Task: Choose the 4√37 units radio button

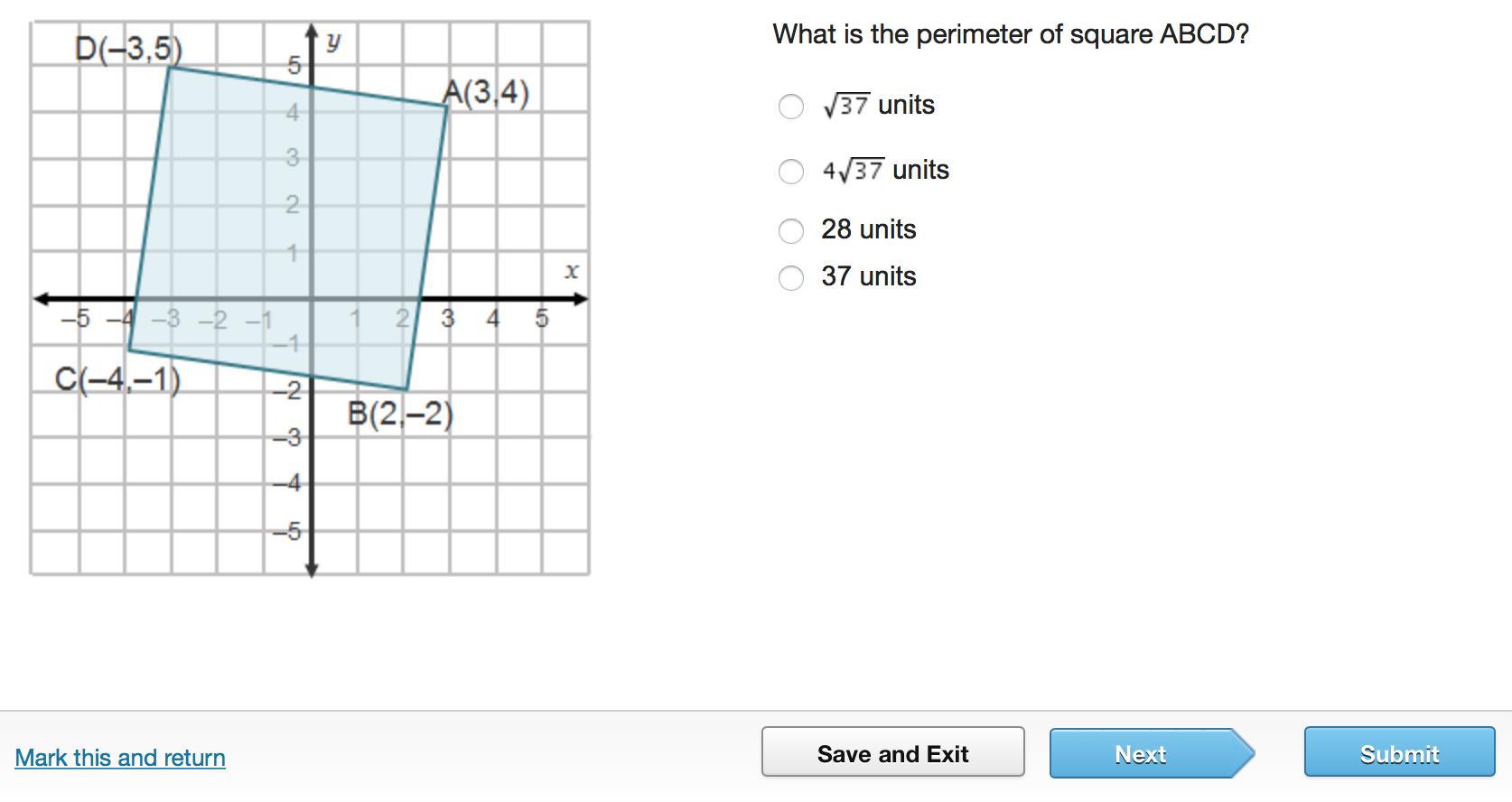Action: pyautogui.click(x=791, y=172)
